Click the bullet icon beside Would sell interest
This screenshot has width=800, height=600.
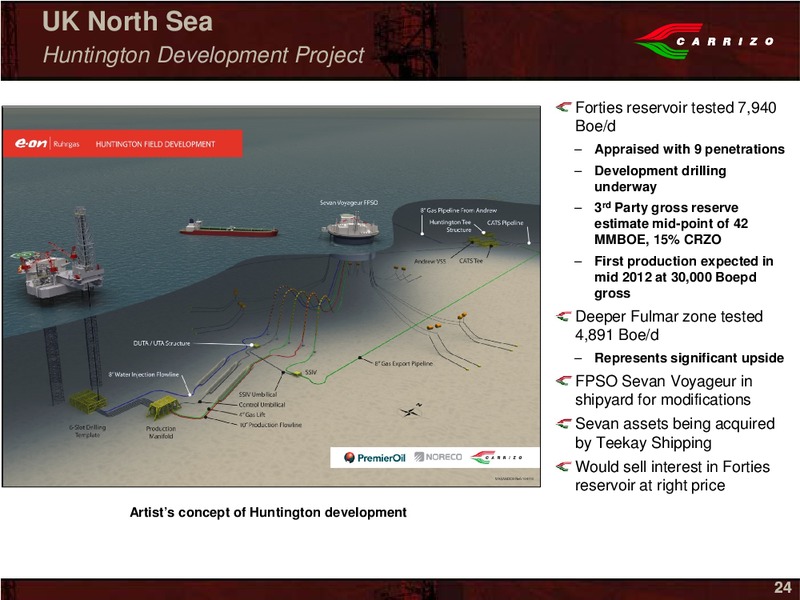563,466
